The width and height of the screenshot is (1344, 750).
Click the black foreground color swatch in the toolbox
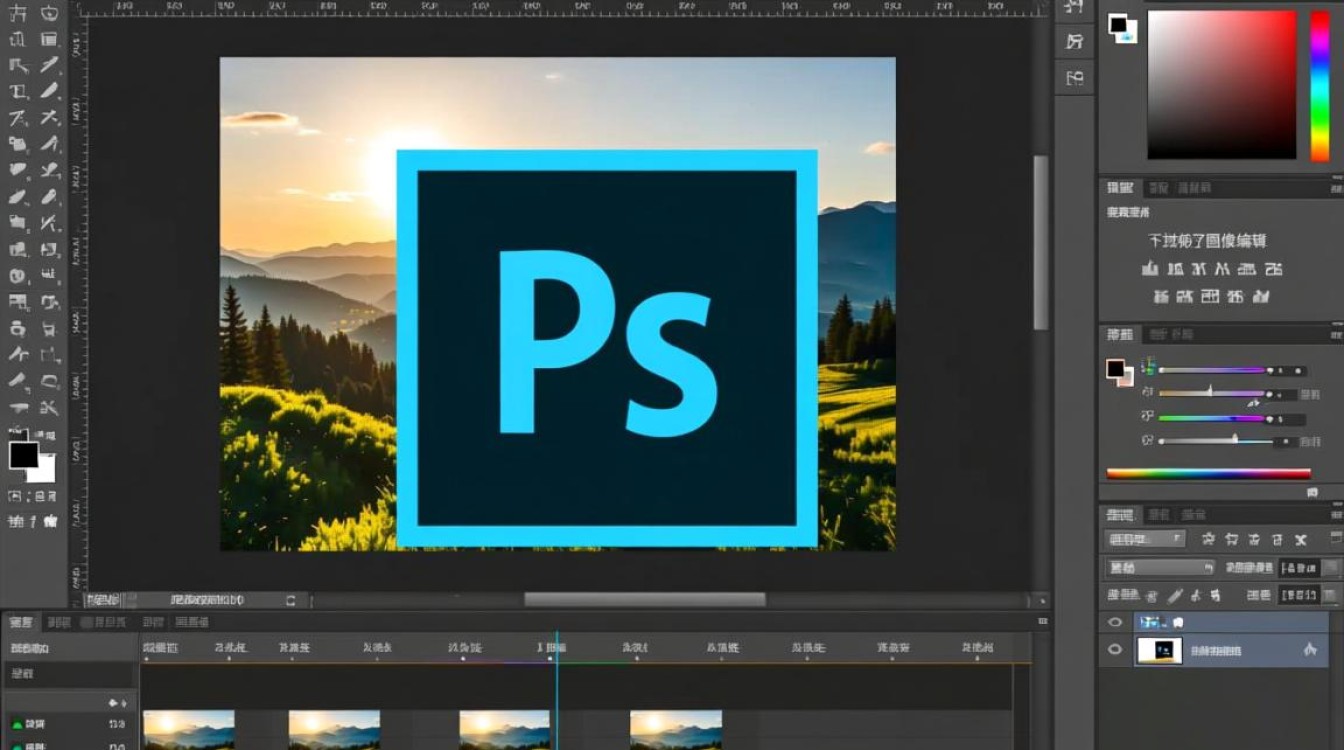tap(23, 455)
